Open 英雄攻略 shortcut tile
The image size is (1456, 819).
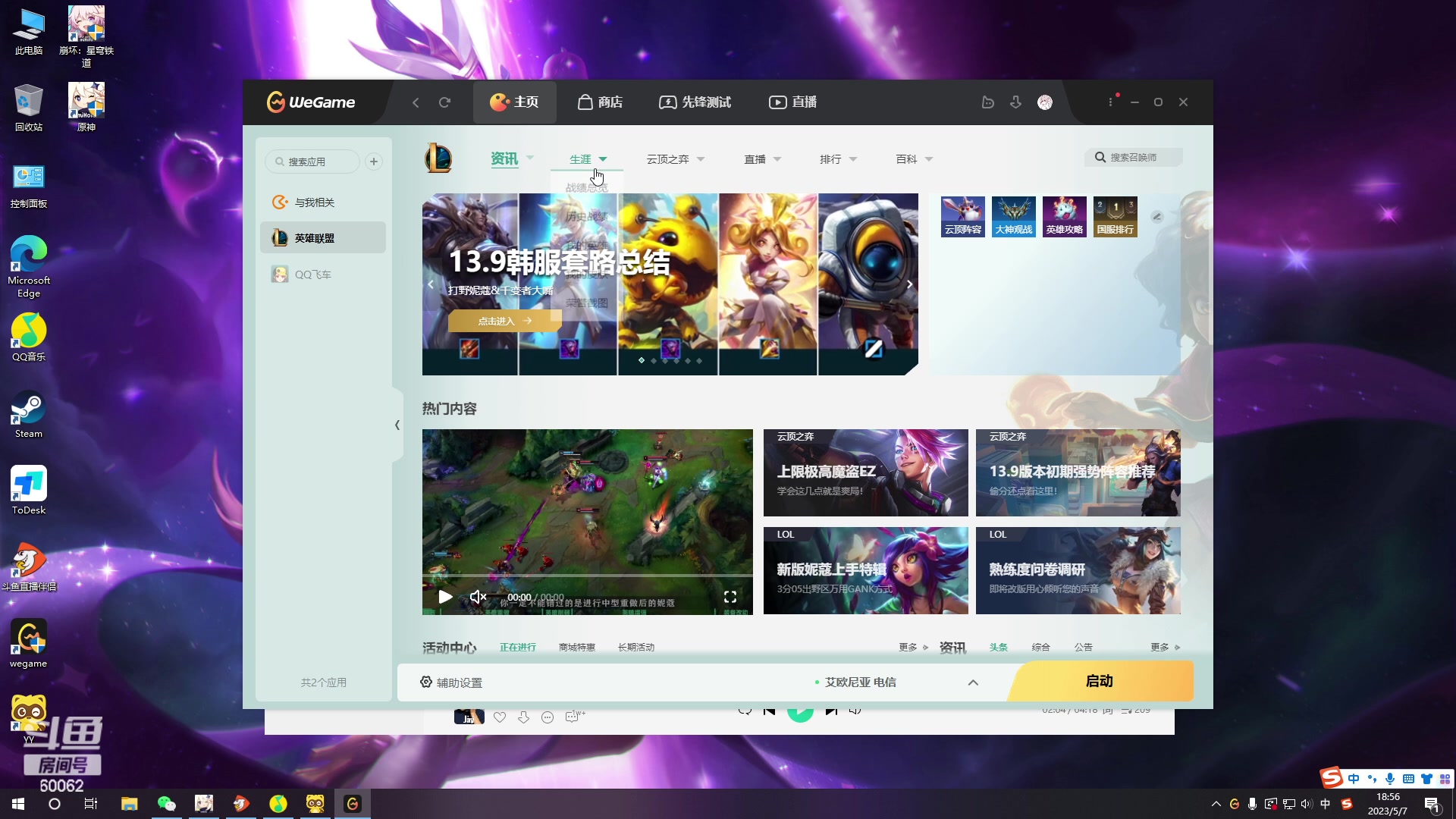point(1065,217)
